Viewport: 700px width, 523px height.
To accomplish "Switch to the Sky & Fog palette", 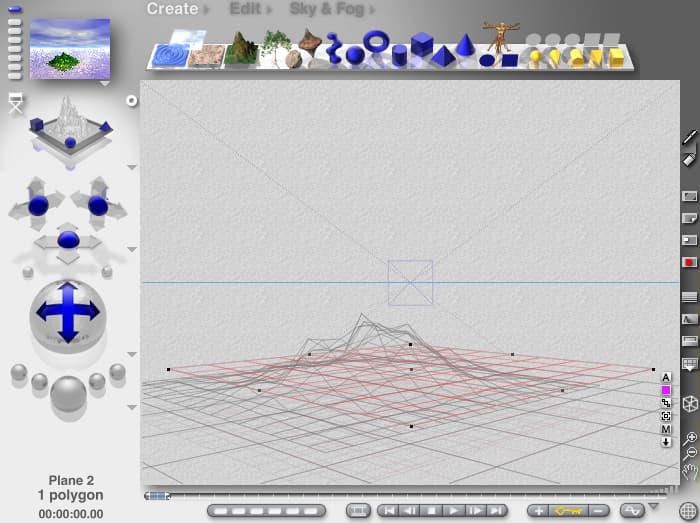I will click(326, 9).
